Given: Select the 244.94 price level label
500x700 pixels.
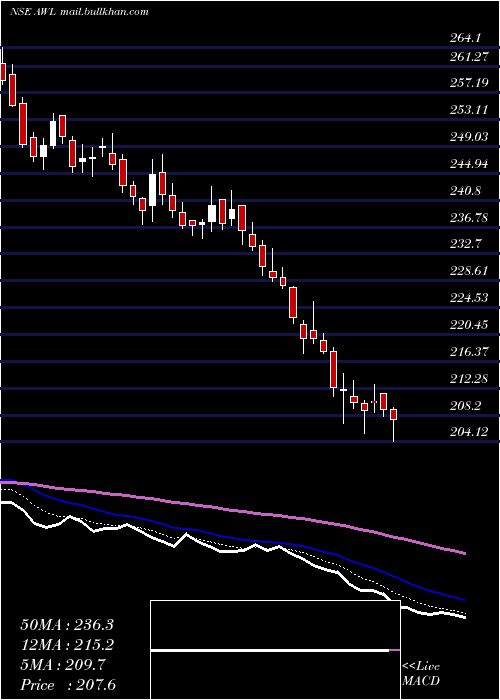Looking at the screenshot, I should 469,164.
